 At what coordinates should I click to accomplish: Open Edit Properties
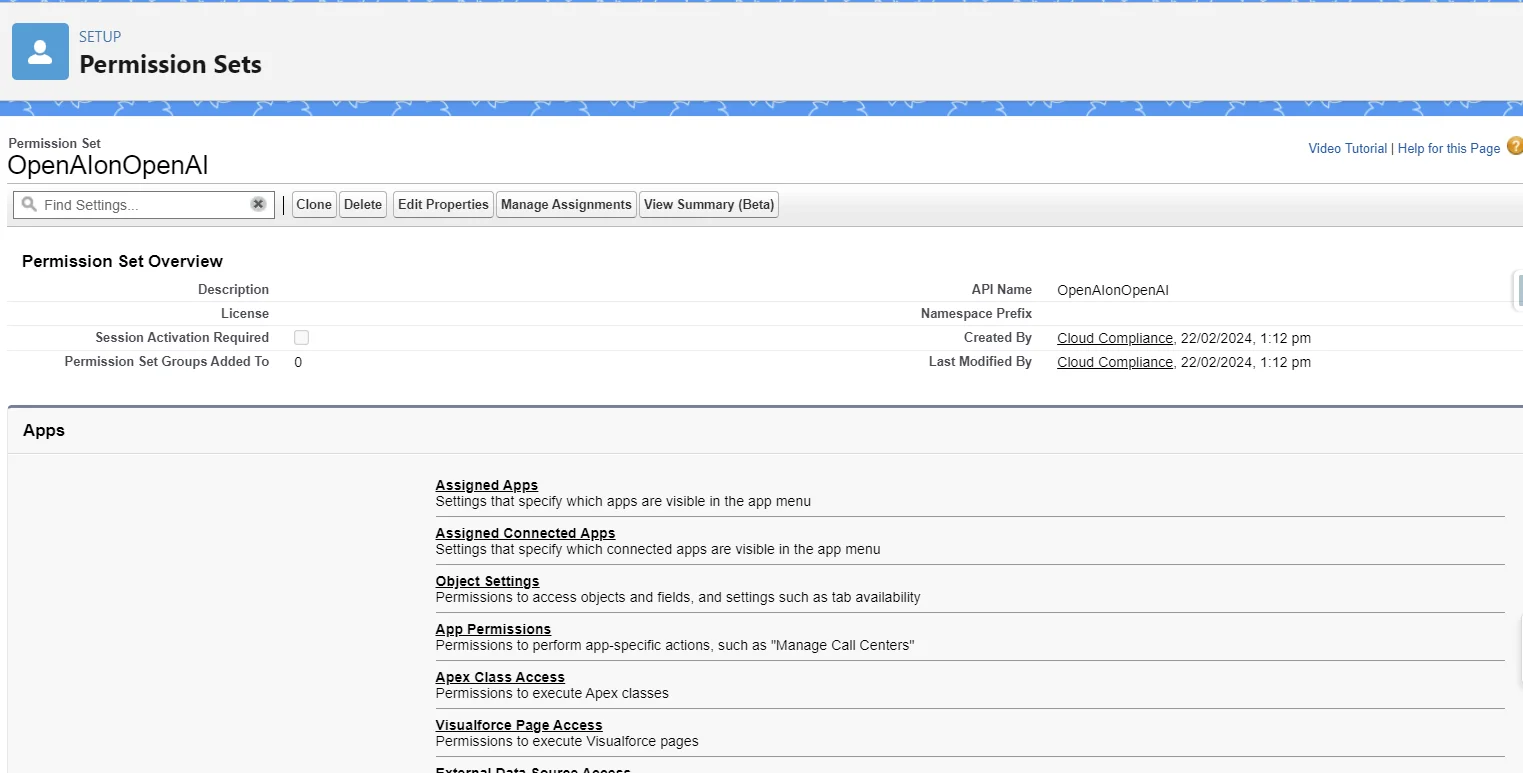click(x=443, y=205)
